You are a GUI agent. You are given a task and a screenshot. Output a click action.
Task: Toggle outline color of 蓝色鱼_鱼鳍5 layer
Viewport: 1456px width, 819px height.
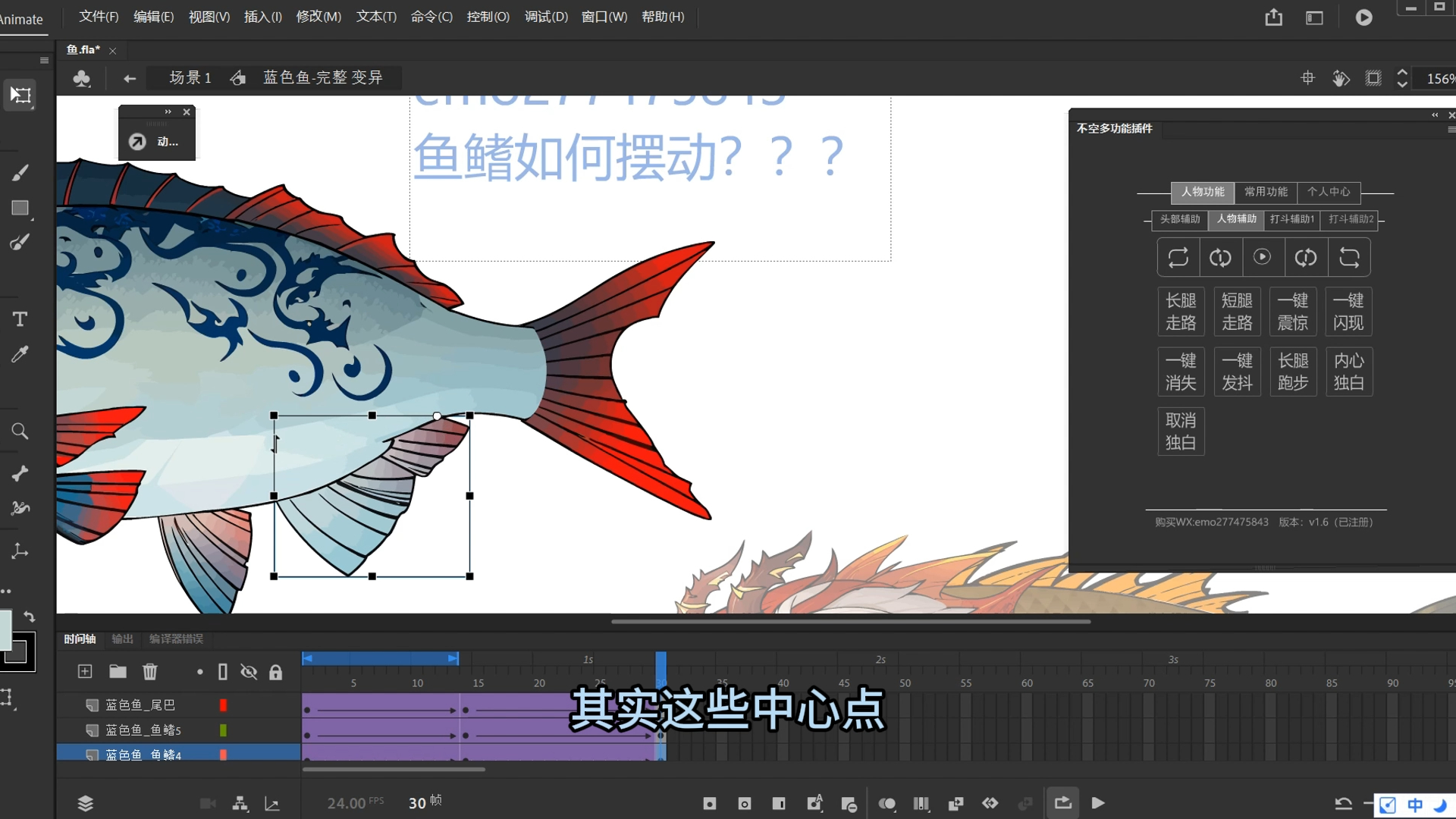point(223,730)
